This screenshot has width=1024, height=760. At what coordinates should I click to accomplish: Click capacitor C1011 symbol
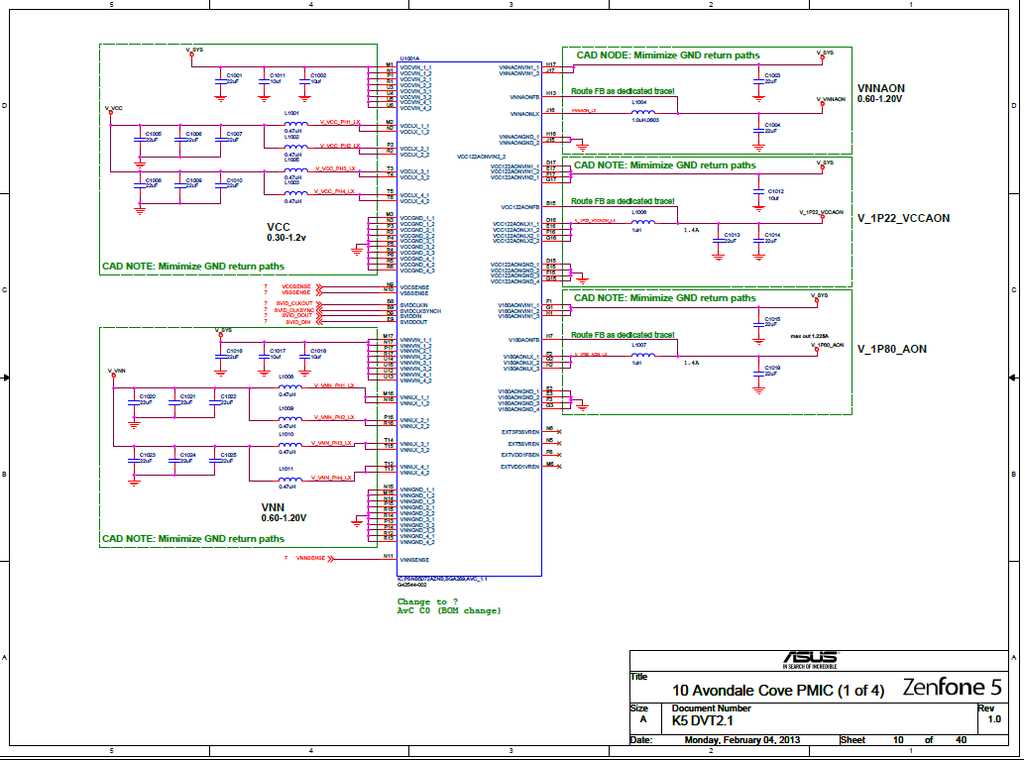264,82
